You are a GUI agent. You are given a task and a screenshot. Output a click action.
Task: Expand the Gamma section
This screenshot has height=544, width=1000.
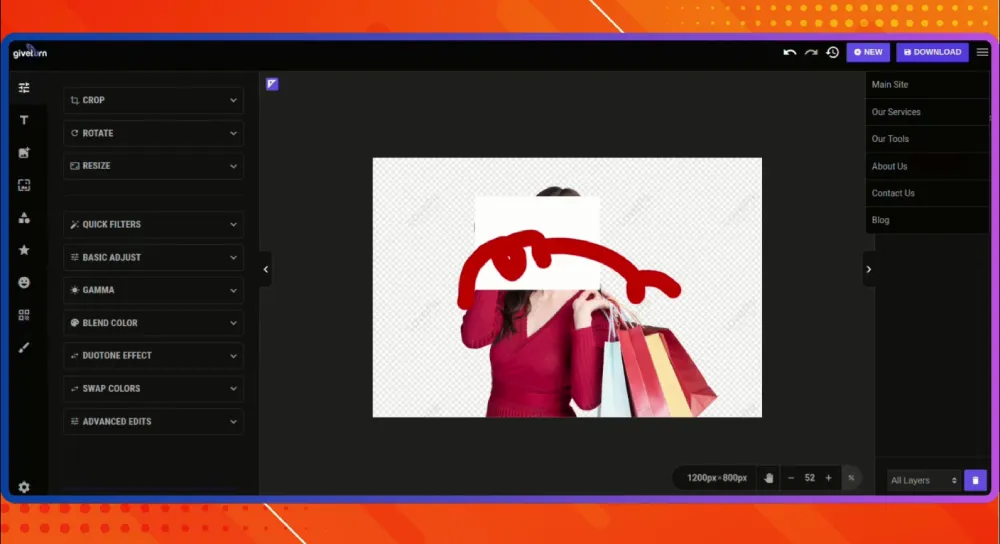click(153, 290)
